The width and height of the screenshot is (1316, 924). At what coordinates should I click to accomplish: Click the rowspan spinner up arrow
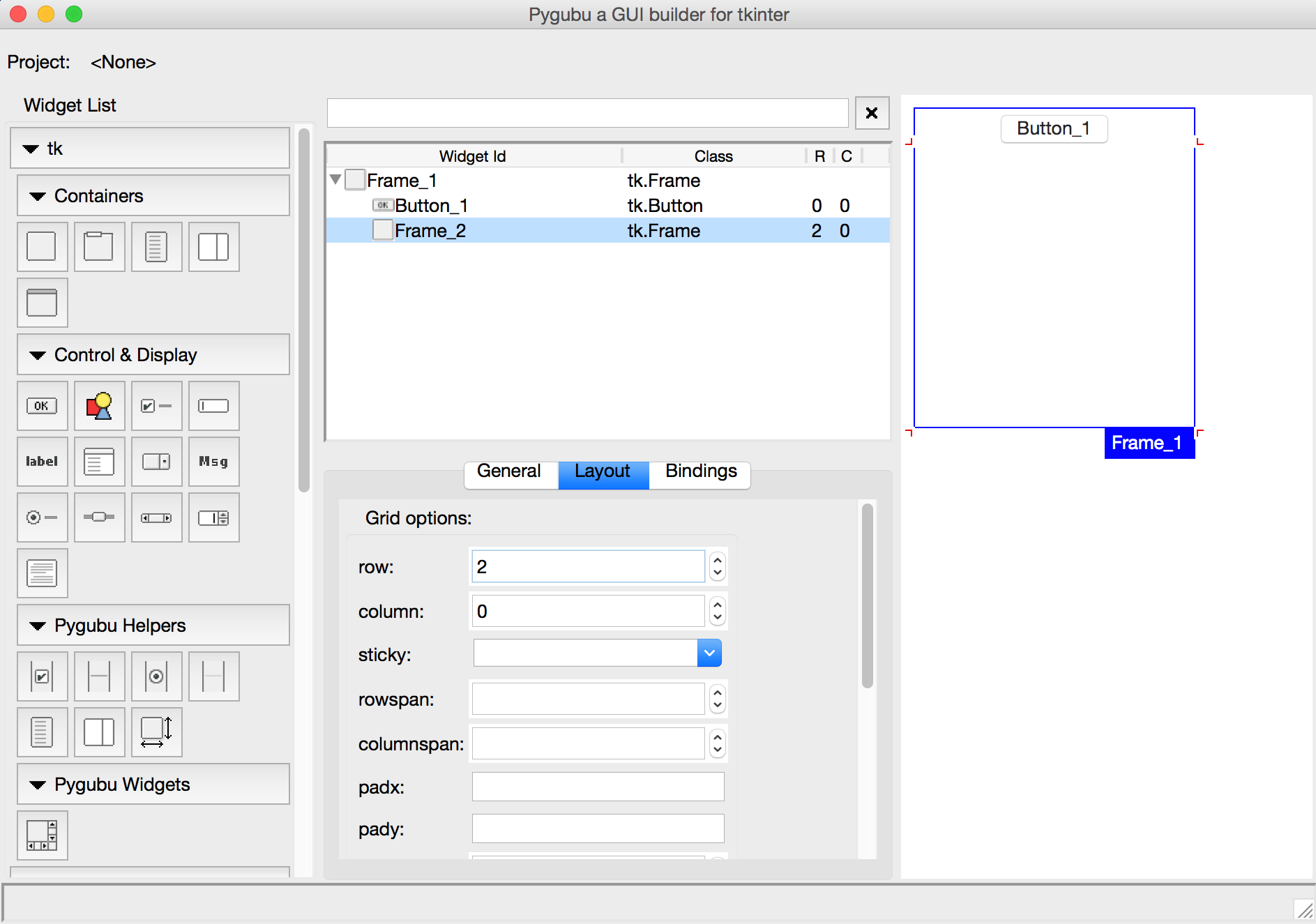click(x=718, y=692)
